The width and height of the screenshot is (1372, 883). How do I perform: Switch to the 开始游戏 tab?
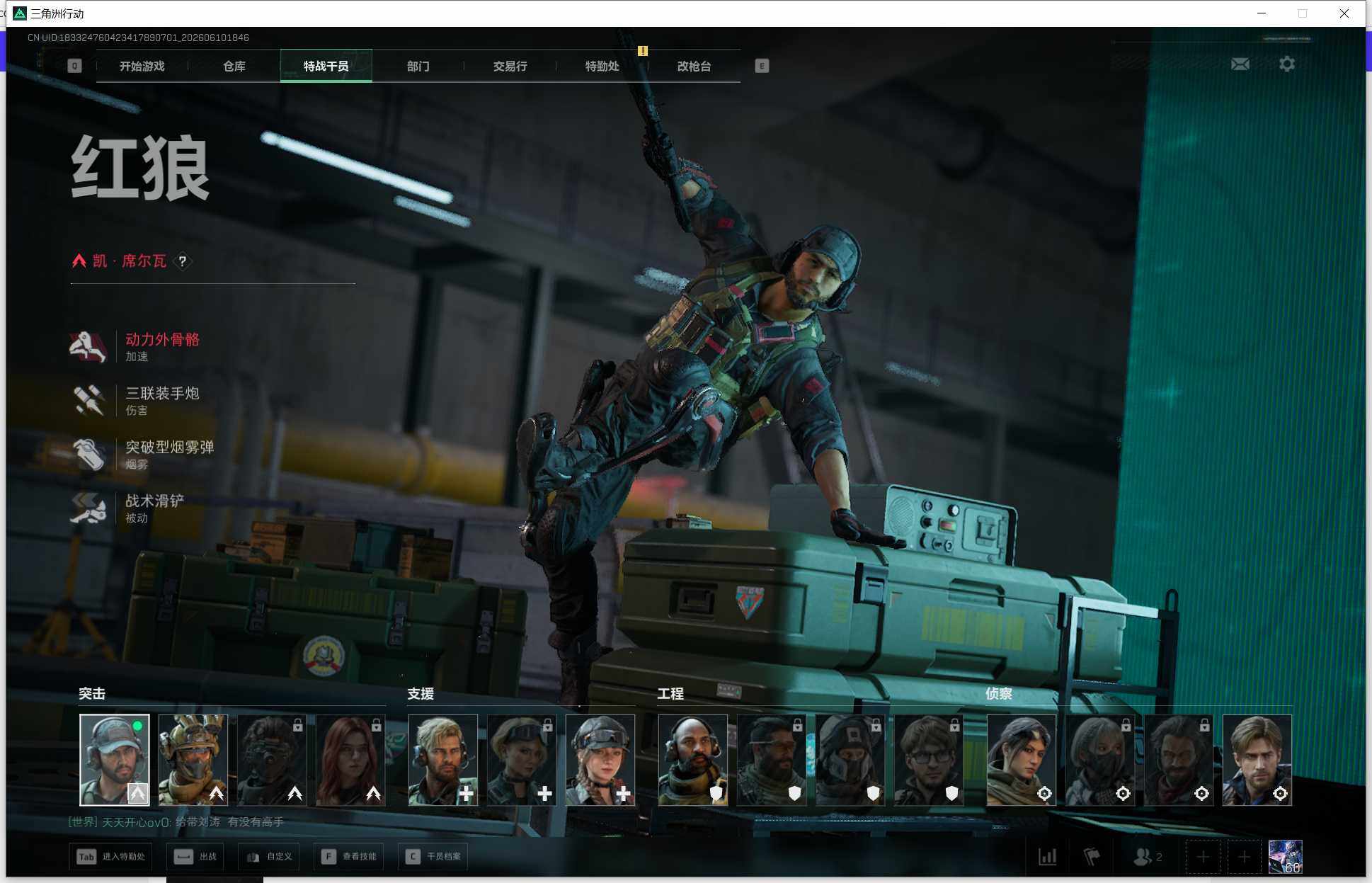[142, 66]
